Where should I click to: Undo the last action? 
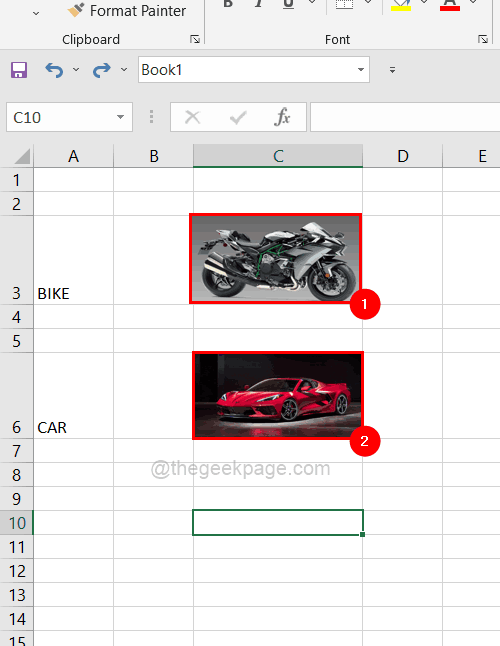pyautogui.click(x=54, y=70)
